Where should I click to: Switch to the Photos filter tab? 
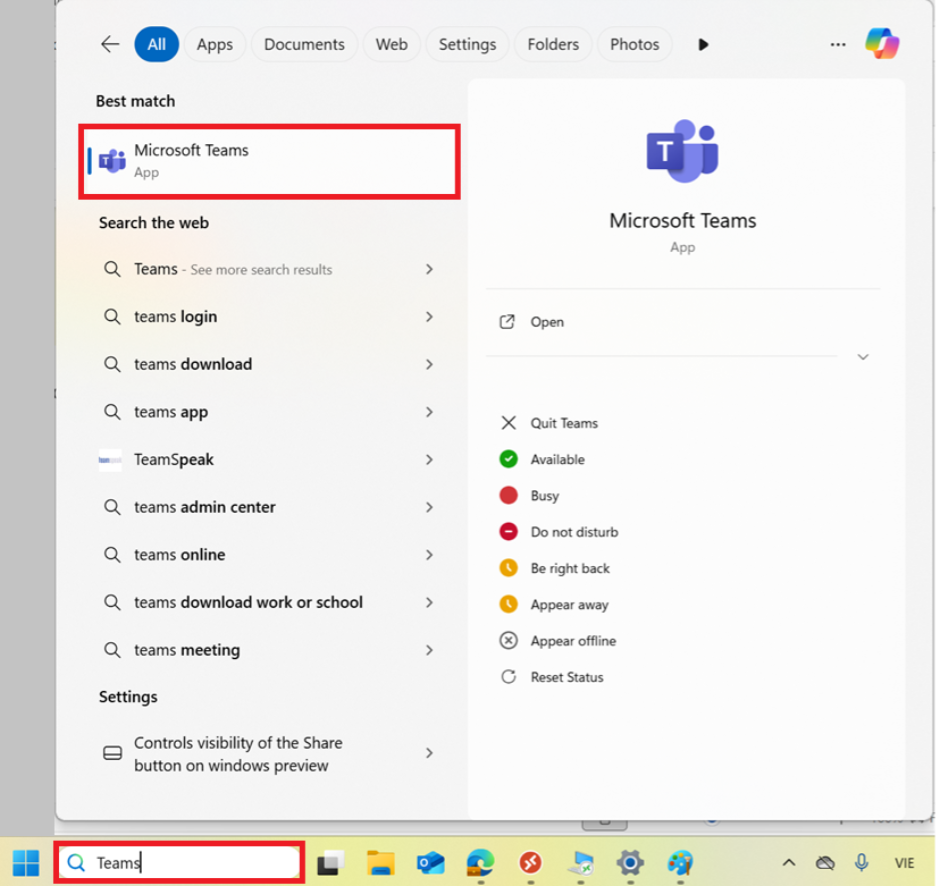(x=635, y=44)
